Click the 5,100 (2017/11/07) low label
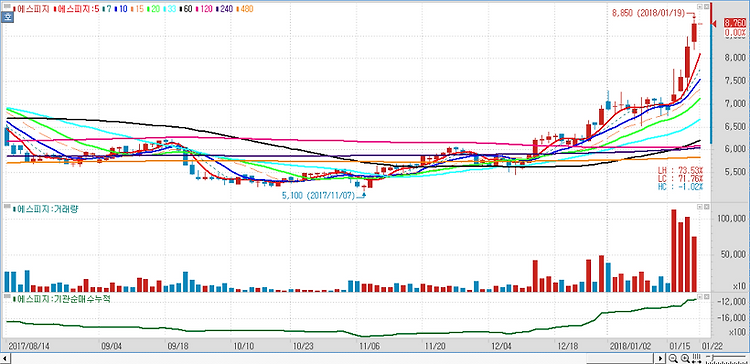Screen dimensions: 750x364 (x=320, y=195)
